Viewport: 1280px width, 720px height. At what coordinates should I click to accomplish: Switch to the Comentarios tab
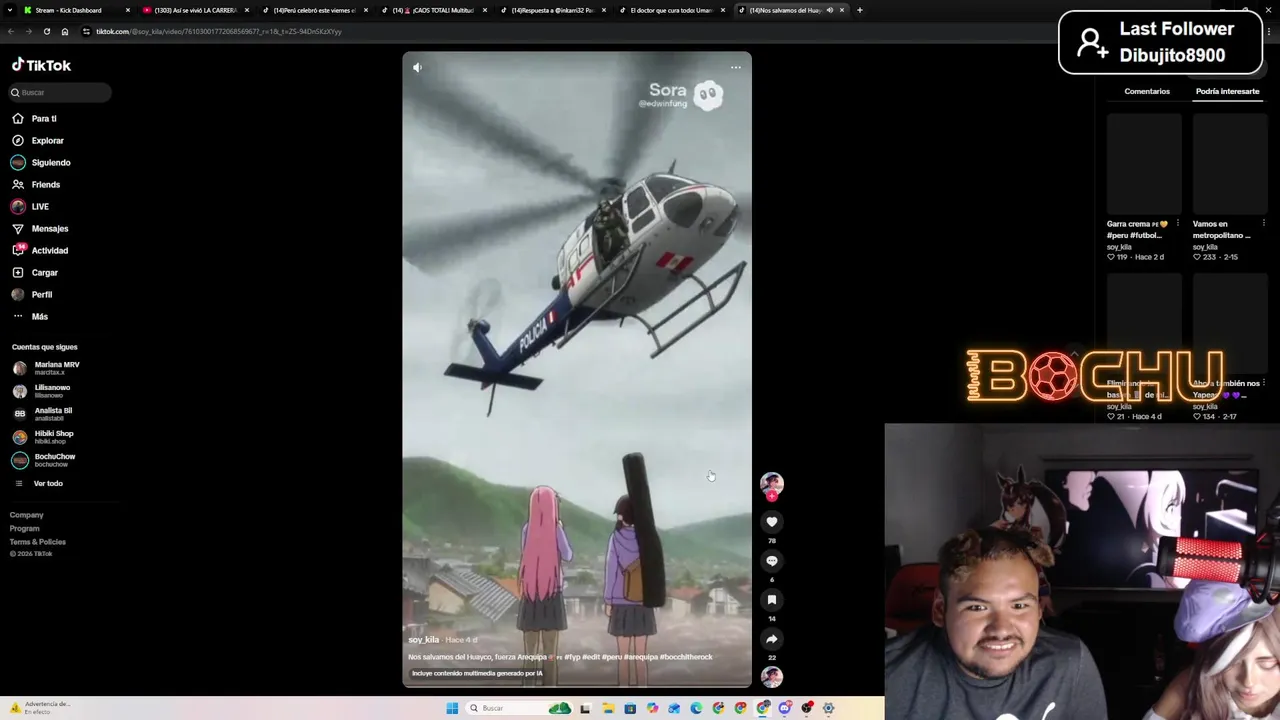coord(1147,91)
